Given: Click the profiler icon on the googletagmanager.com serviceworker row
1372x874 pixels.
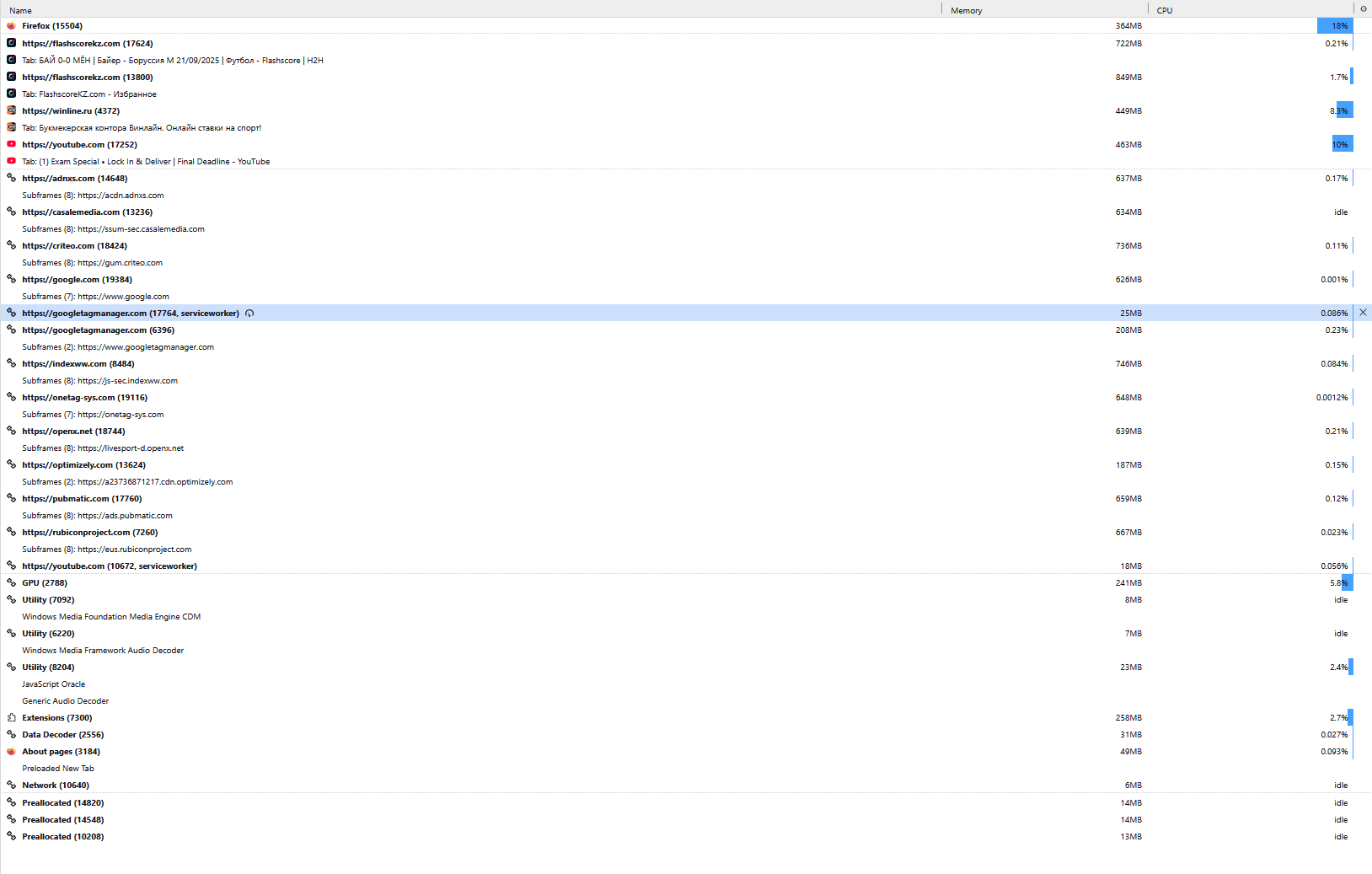Looking at the screenshot, I should pos(249,314).
